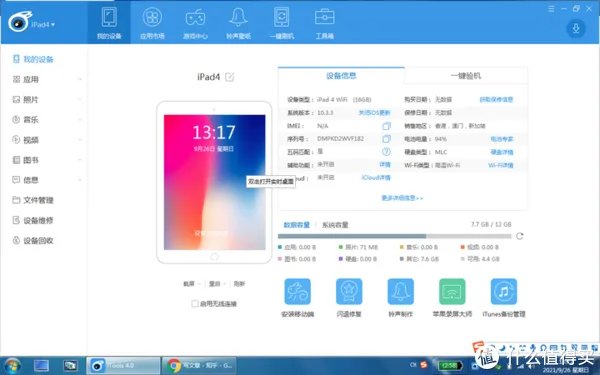Open the 显示 dropdown arrow below device

pyautogui.click(x=225, y=284)
